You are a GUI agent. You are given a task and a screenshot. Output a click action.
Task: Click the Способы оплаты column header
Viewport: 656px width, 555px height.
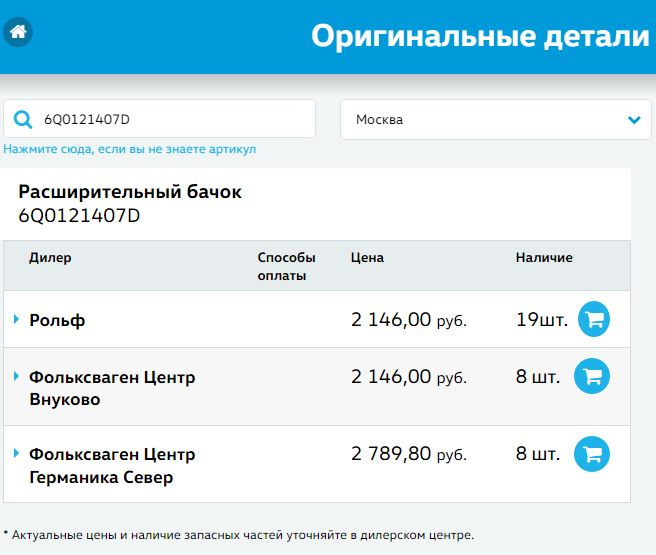[287, 266]
